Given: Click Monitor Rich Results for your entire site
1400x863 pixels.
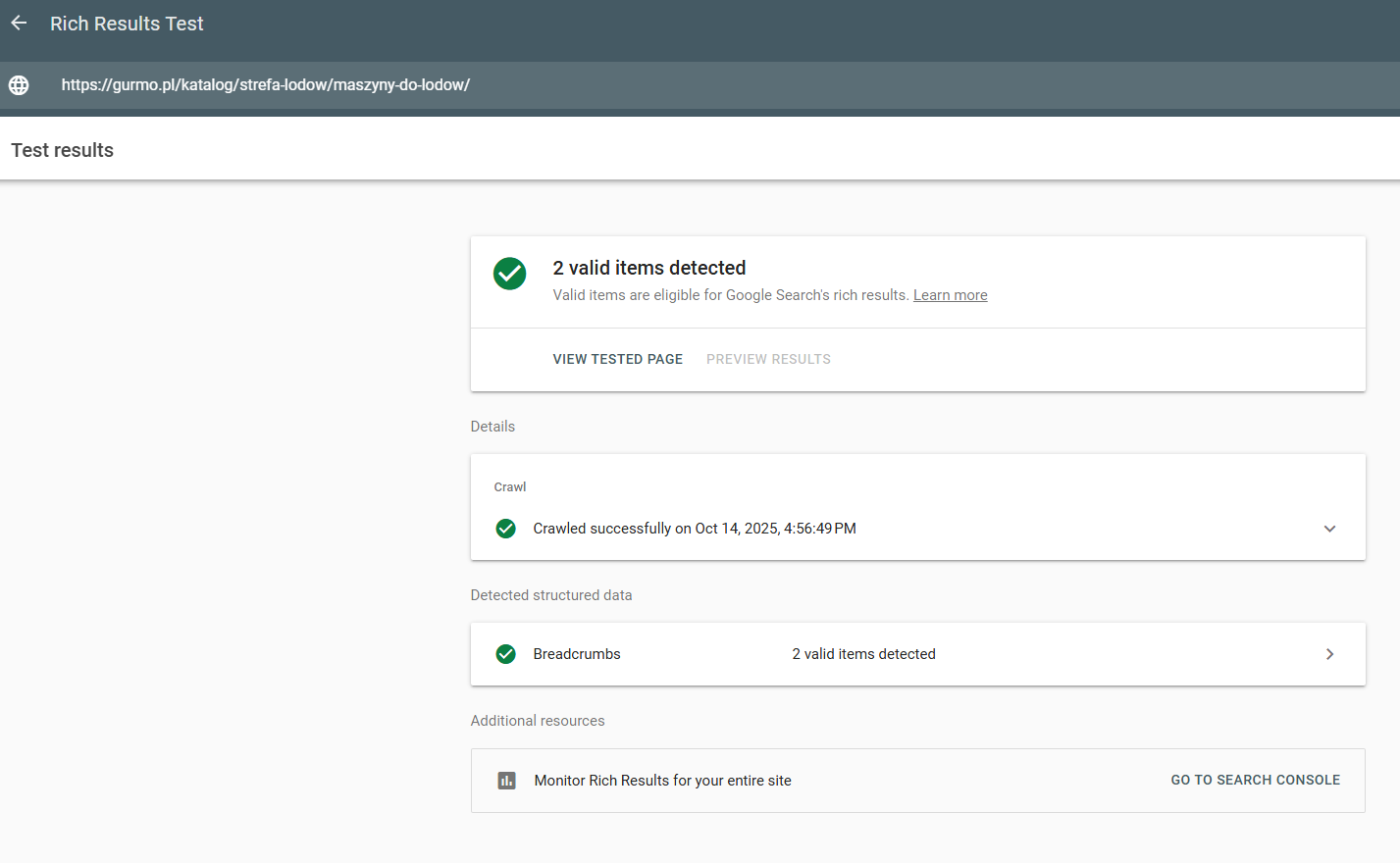Looking at the screenshot, I should pos(662,781).
